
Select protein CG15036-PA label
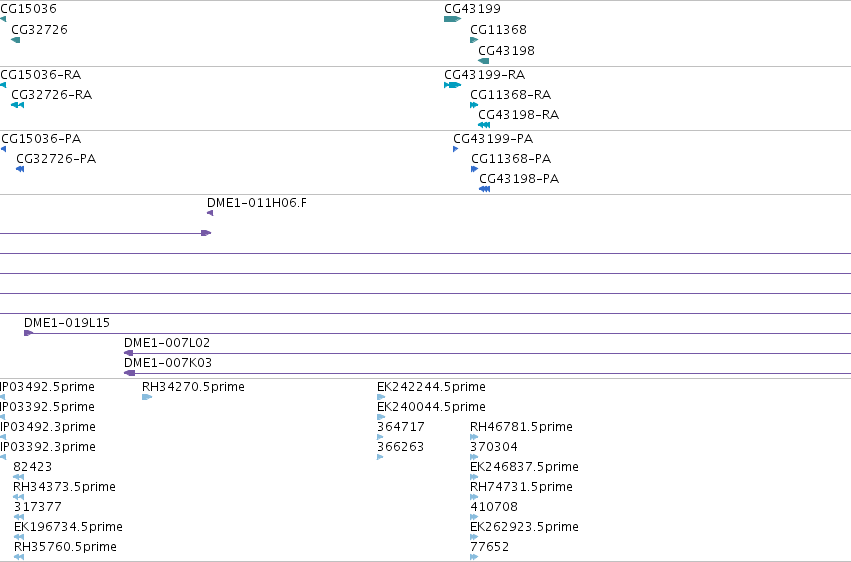[41, 139]
